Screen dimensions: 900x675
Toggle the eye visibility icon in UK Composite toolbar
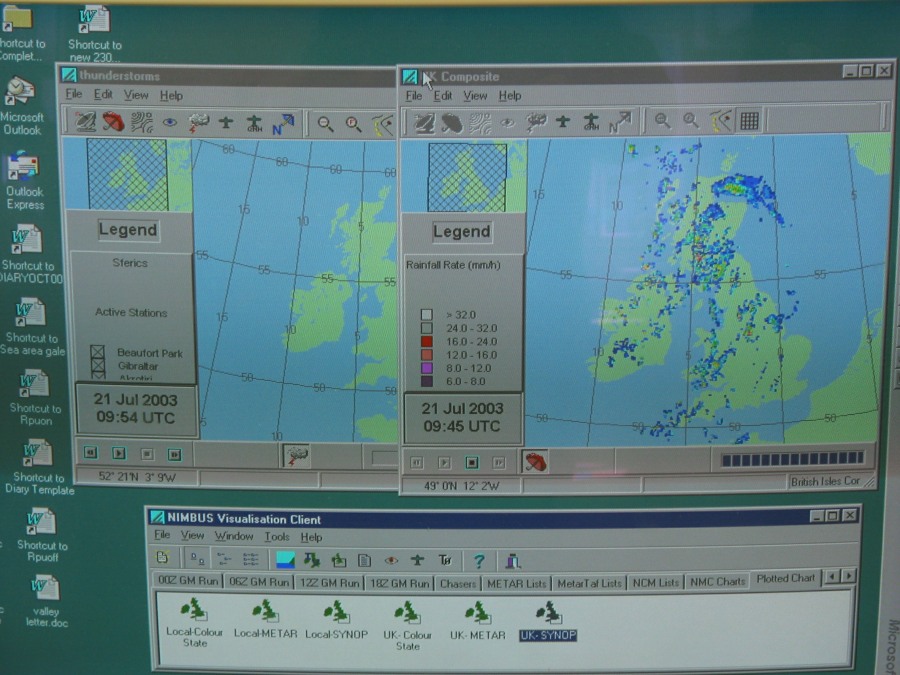[508, 122]
